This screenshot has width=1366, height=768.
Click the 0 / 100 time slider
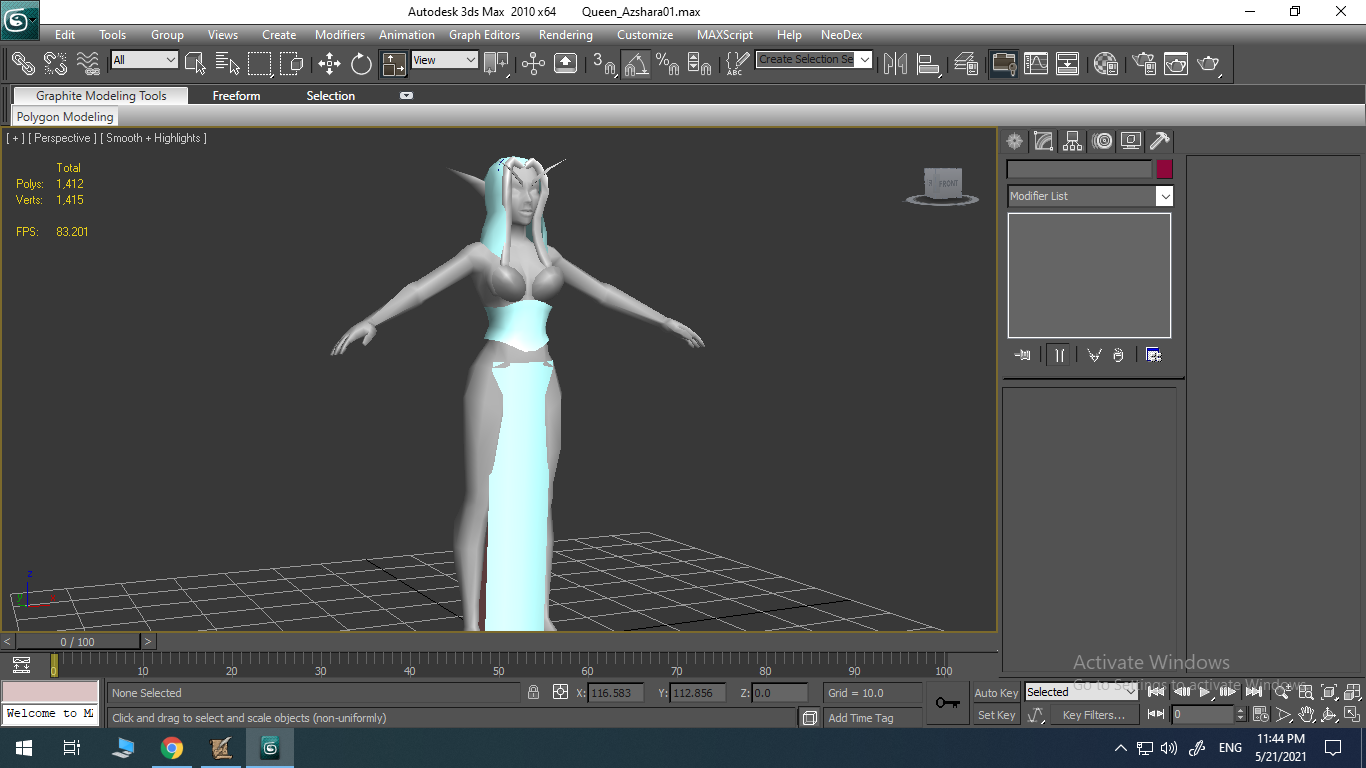[78, 642]
